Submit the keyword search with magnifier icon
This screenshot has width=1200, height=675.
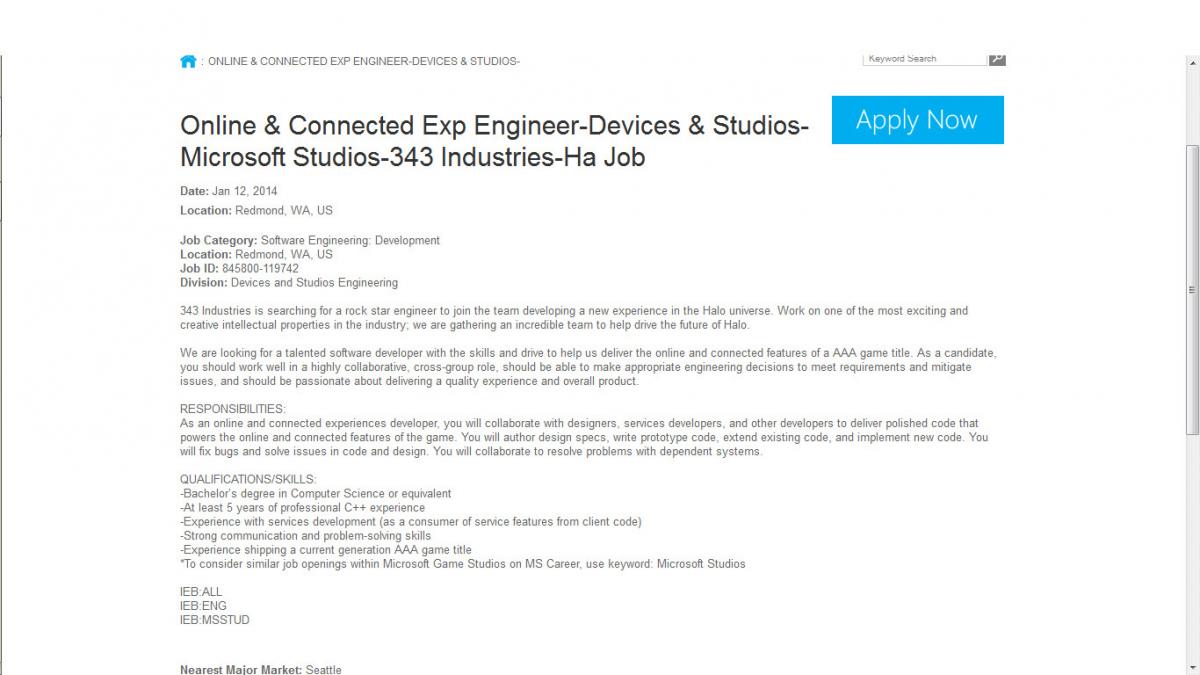997,59
